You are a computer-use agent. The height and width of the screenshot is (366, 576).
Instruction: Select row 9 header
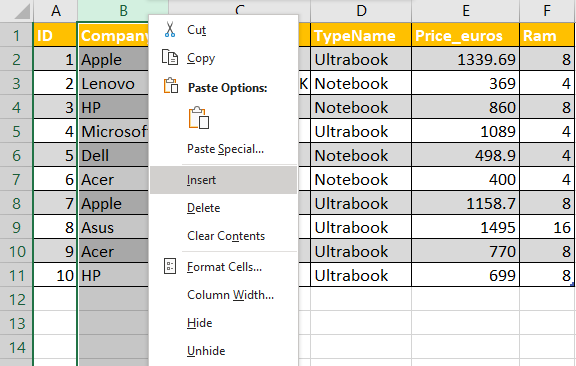(17, 227)
